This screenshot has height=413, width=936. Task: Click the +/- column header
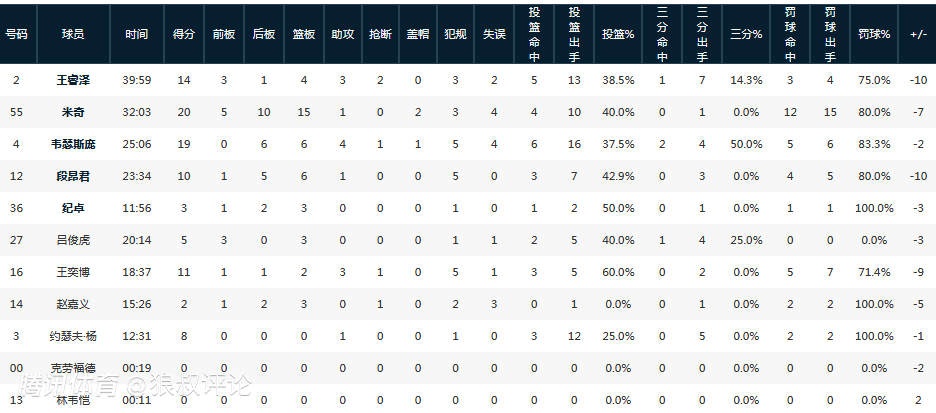918,33
